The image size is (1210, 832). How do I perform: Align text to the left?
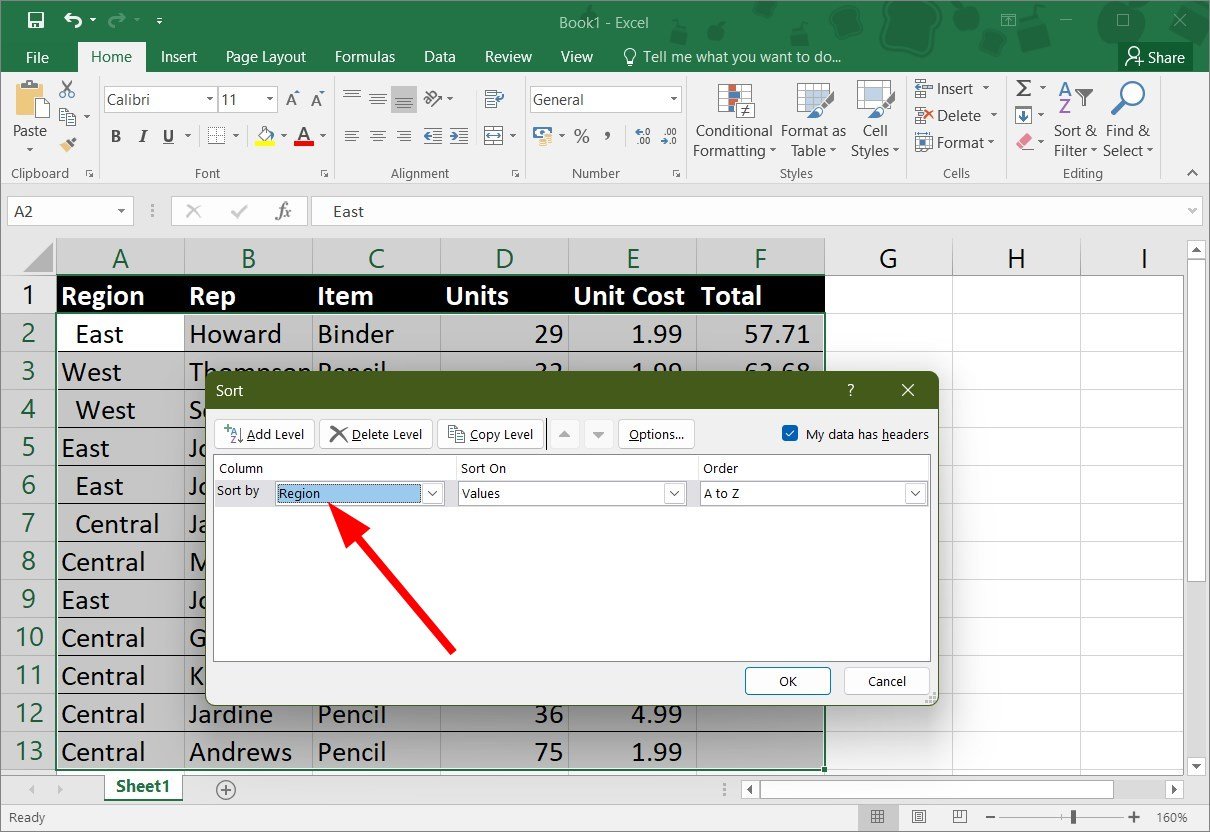(352, 136)
